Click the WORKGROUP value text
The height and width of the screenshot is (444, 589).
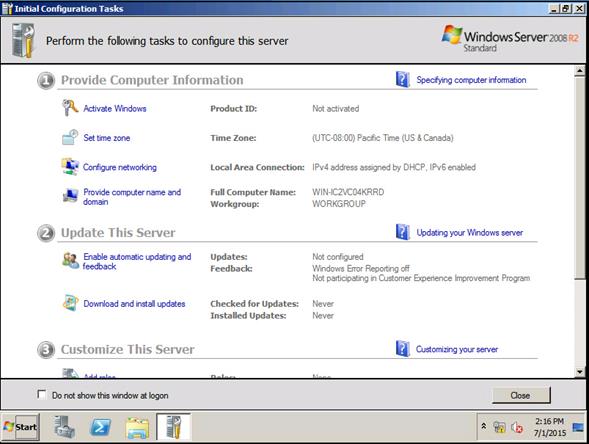[339, 204]
